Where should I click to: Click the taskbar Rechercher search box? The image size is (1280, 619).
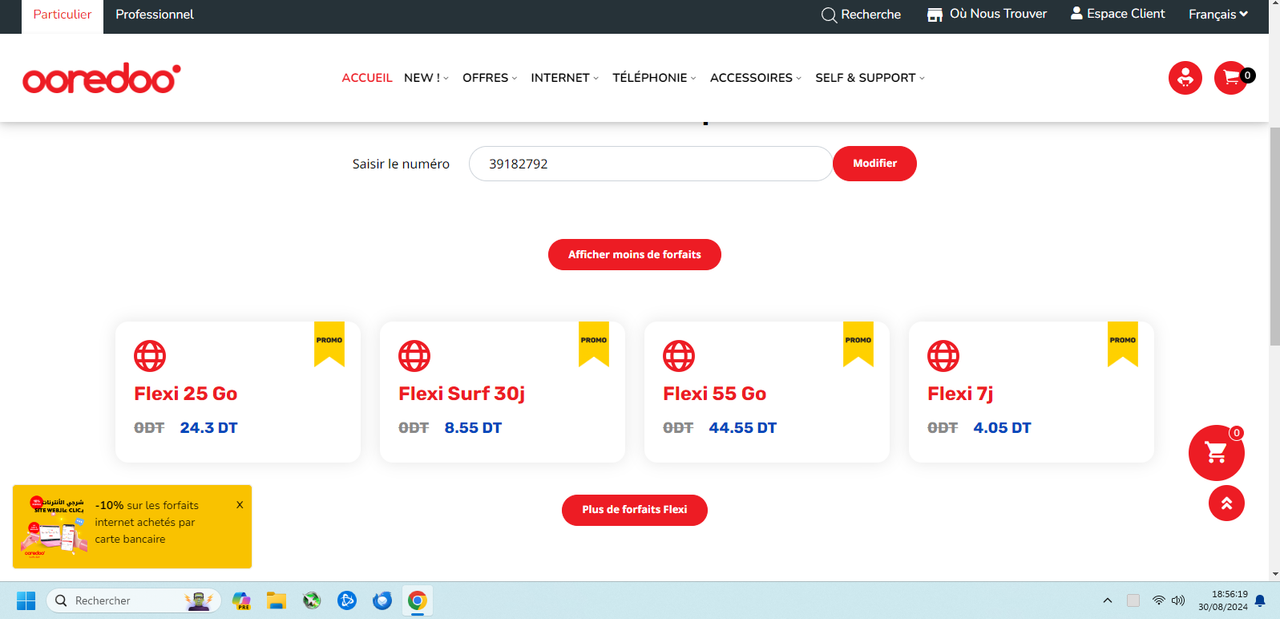[x=133, y=600]
